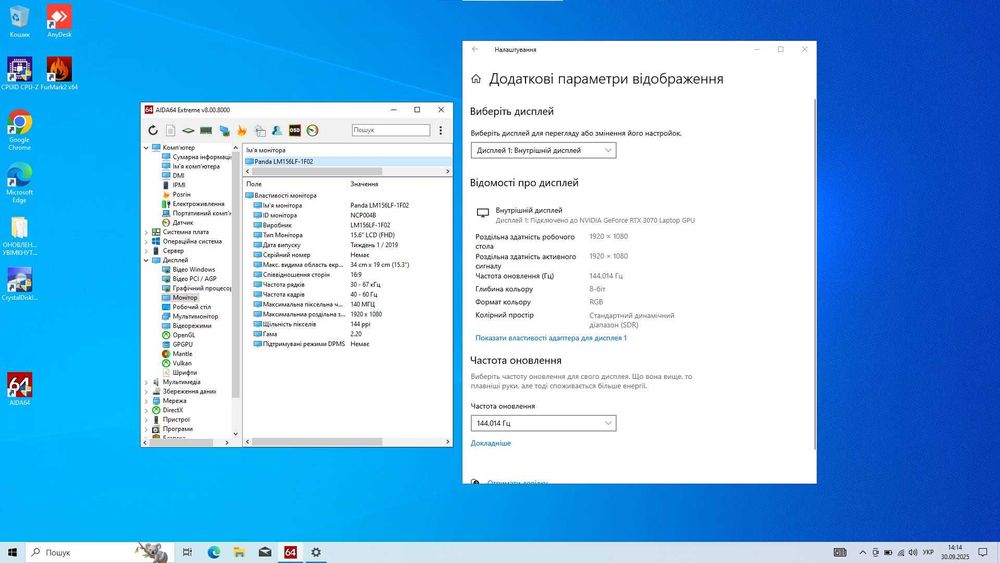Click the CPU chip icon in AIDA64 toolbar
The height and width of the screenshot is (563, 1000).
[188, 130]
